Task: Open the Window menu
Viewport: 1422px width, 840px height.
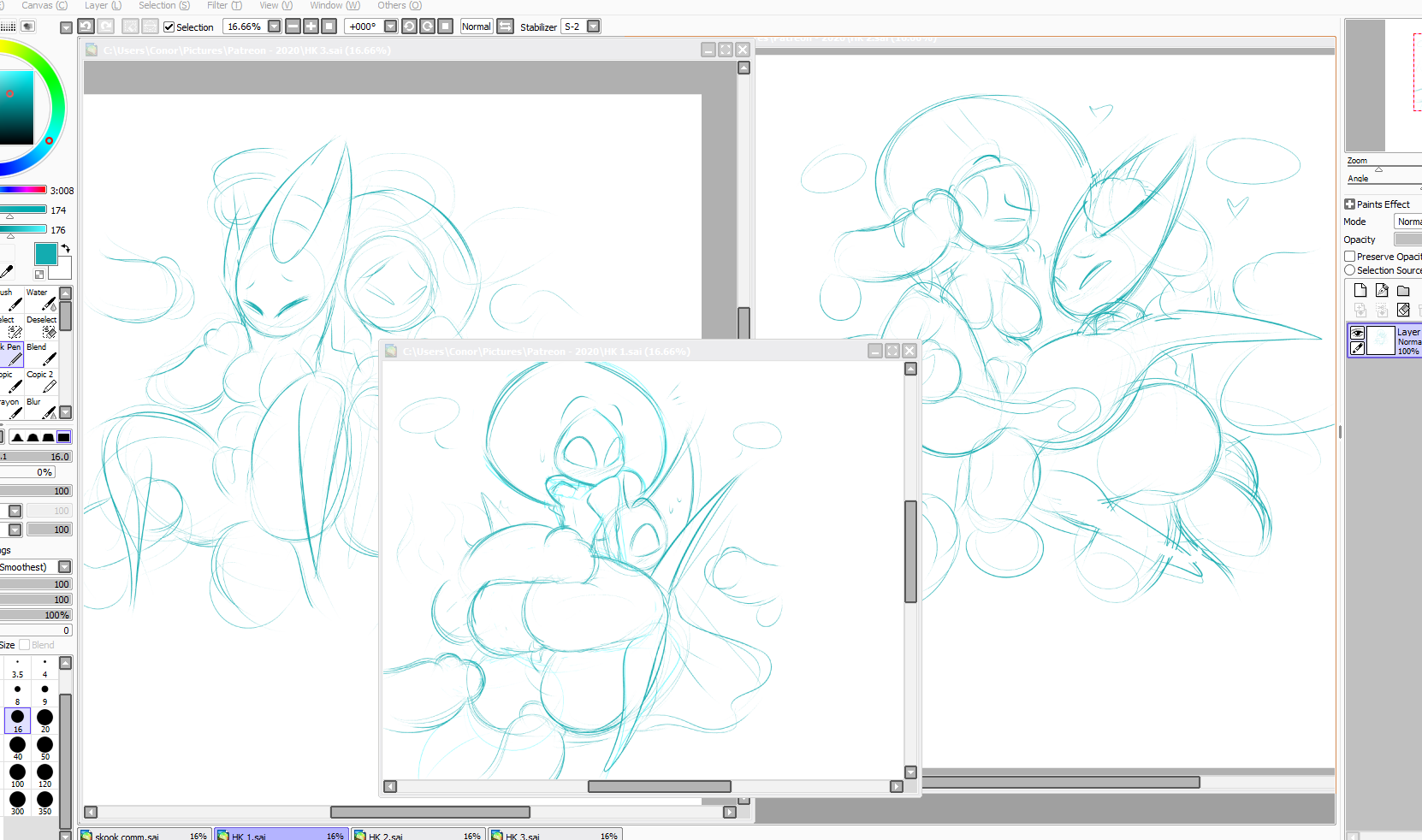Action: (335, 5)
